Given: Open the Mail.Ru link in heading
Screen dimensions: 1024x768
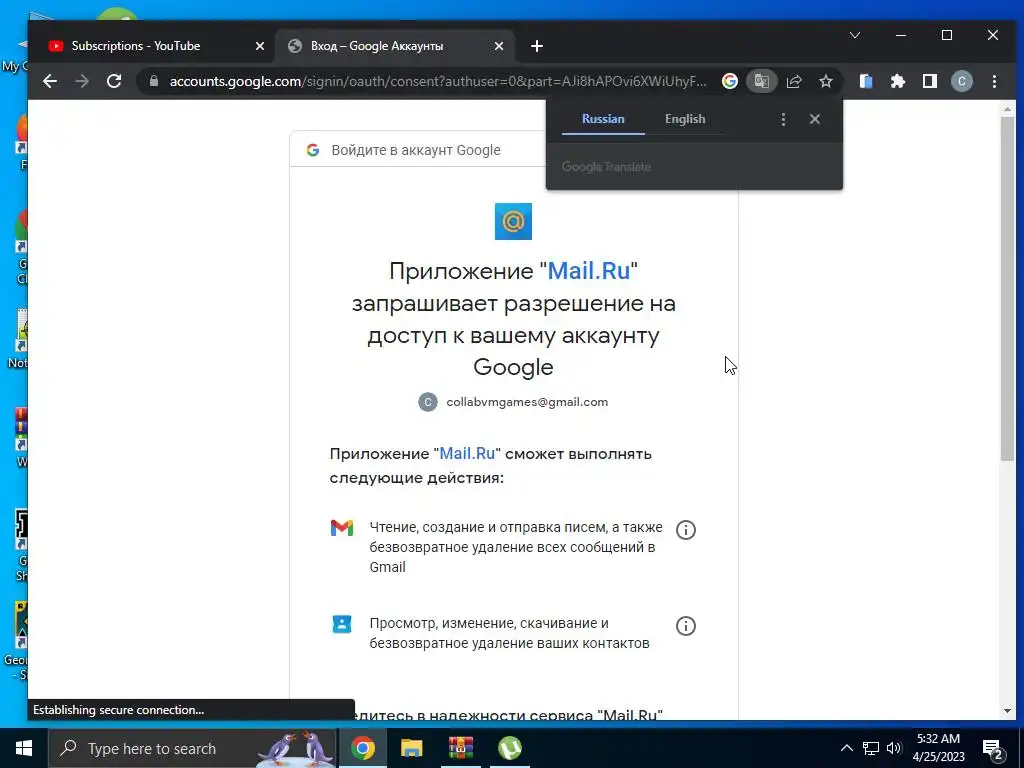Looking at the screenshot, I should point(589,270).
